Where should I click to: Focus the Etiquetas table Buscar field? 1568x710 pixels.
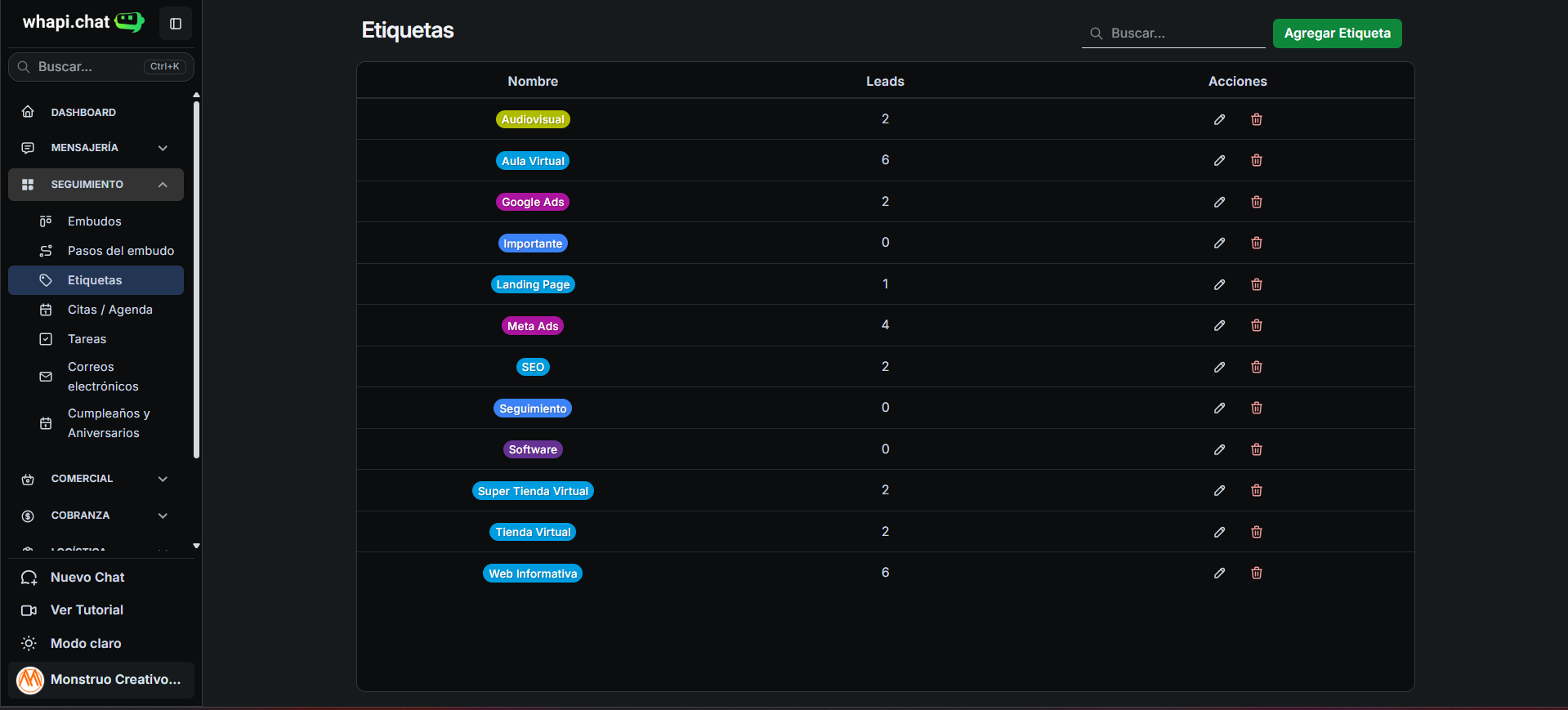pos(1173,33)
